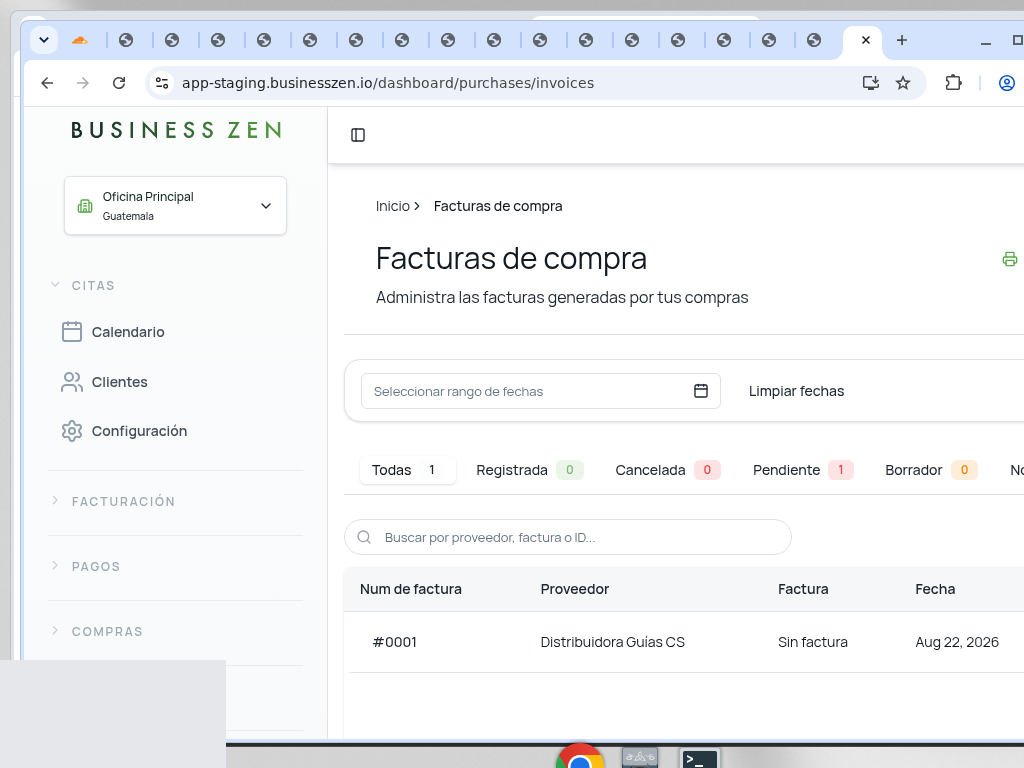Open the Oficina Principal branch selector
This screenshot has height=768, width=1024.
point(175,206)
